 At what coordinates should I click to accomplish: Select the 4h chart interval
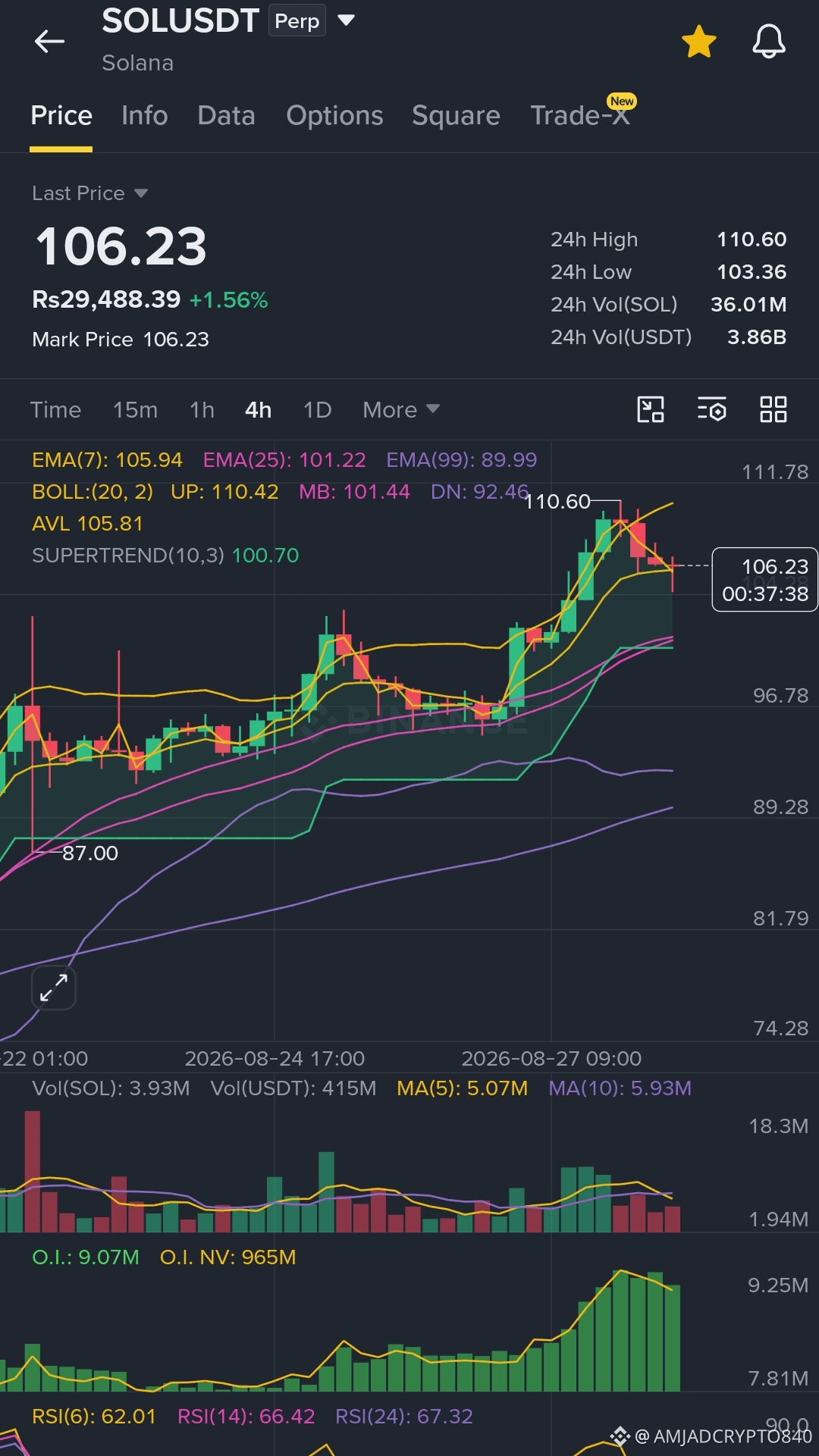tap(258, 410)
